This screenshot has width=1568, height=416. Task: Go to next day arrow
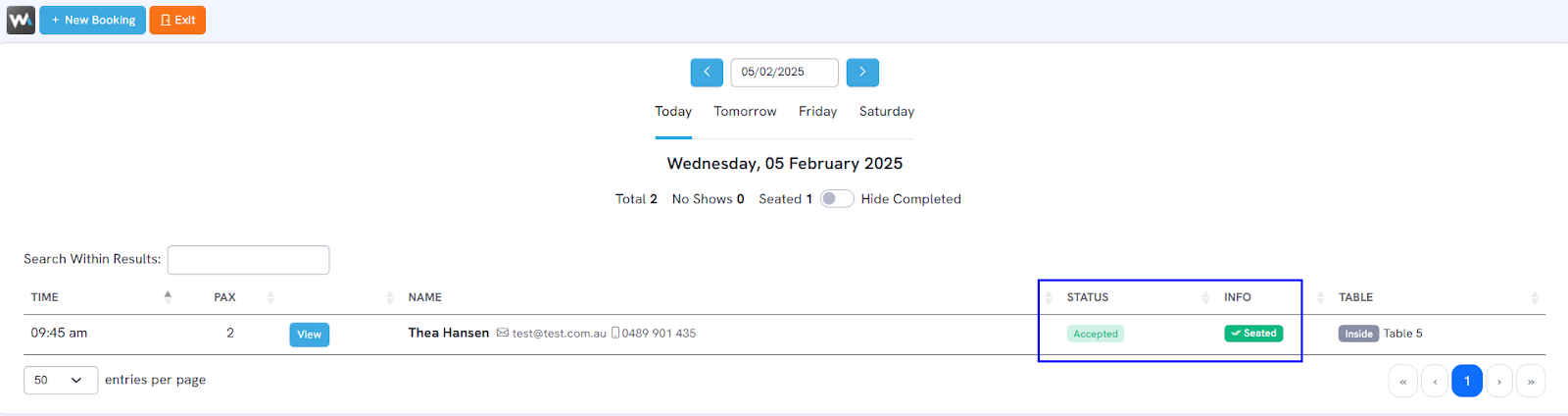862,73
